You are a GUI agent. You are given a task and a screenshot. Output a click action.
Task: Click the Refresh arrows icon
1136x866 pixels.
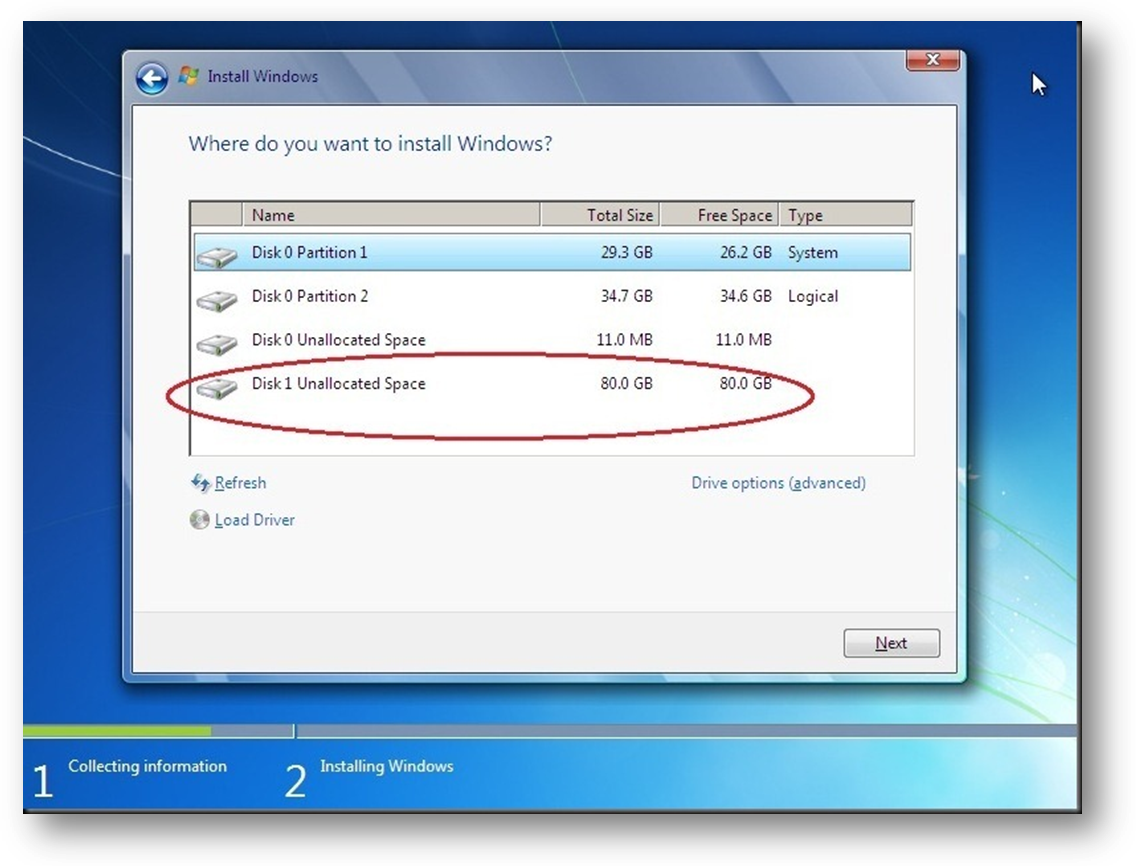point(200,483)
